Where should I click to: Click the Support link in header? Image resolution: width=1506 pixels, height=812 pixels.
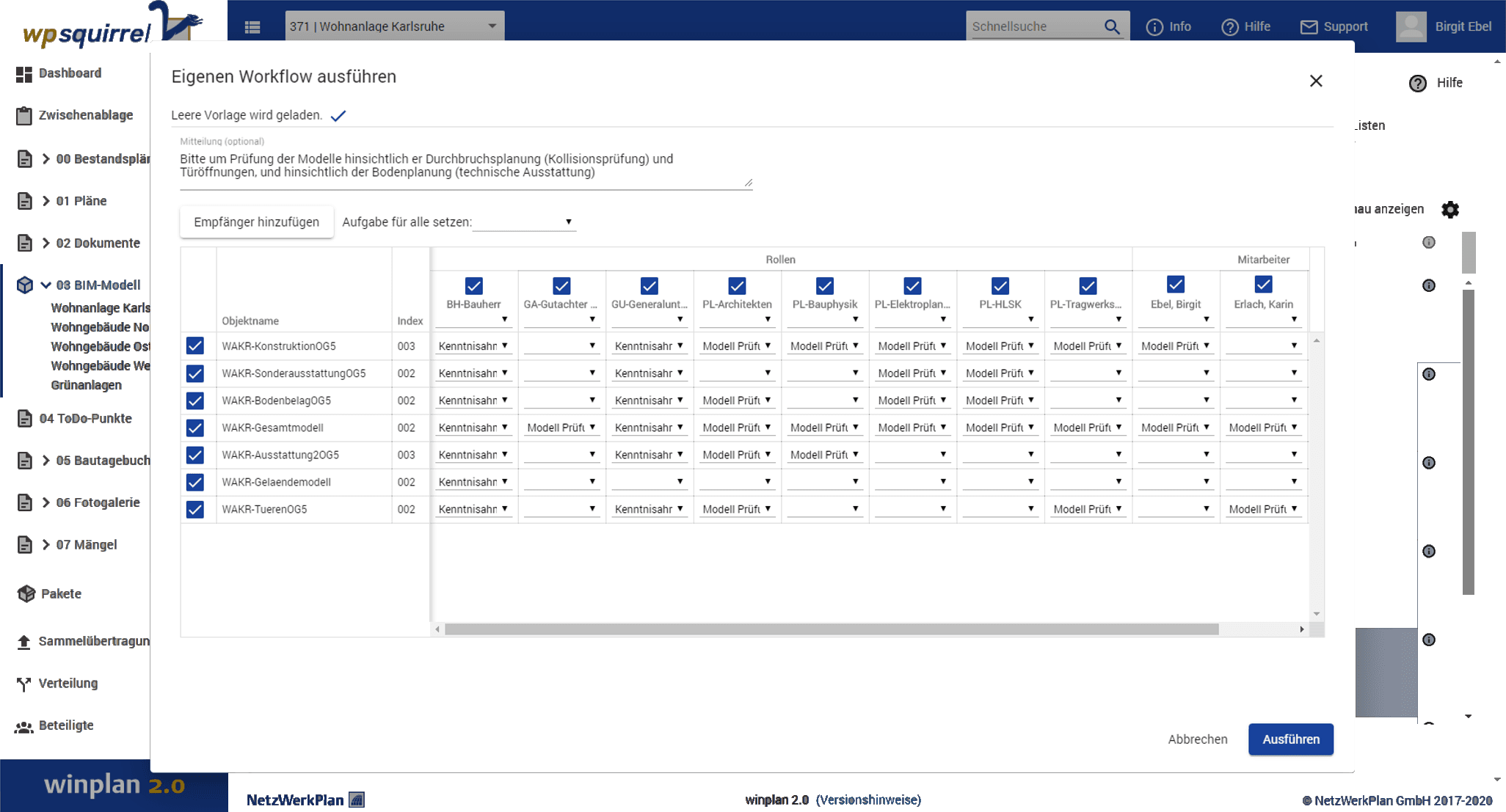(1345, 26)
